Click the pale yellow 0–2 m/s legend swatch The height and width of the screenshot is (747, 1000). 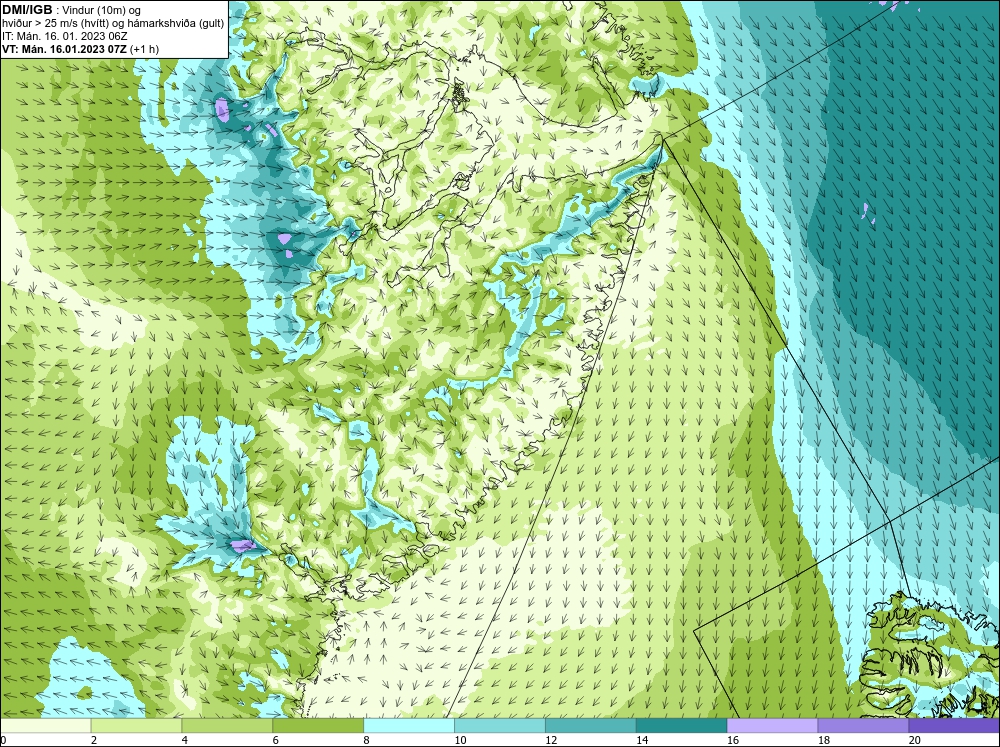[x=45, y=725]
